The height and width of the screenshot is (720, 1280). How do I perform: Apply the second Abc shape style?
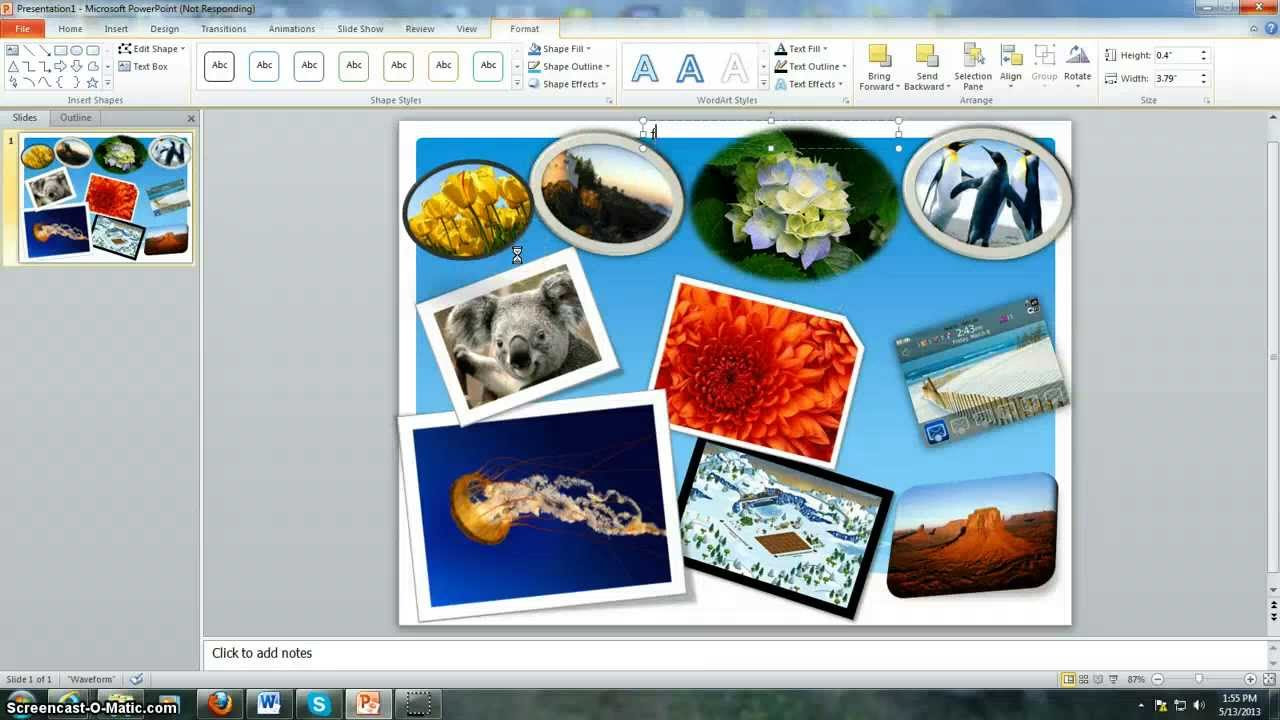(x=264, y=66)
